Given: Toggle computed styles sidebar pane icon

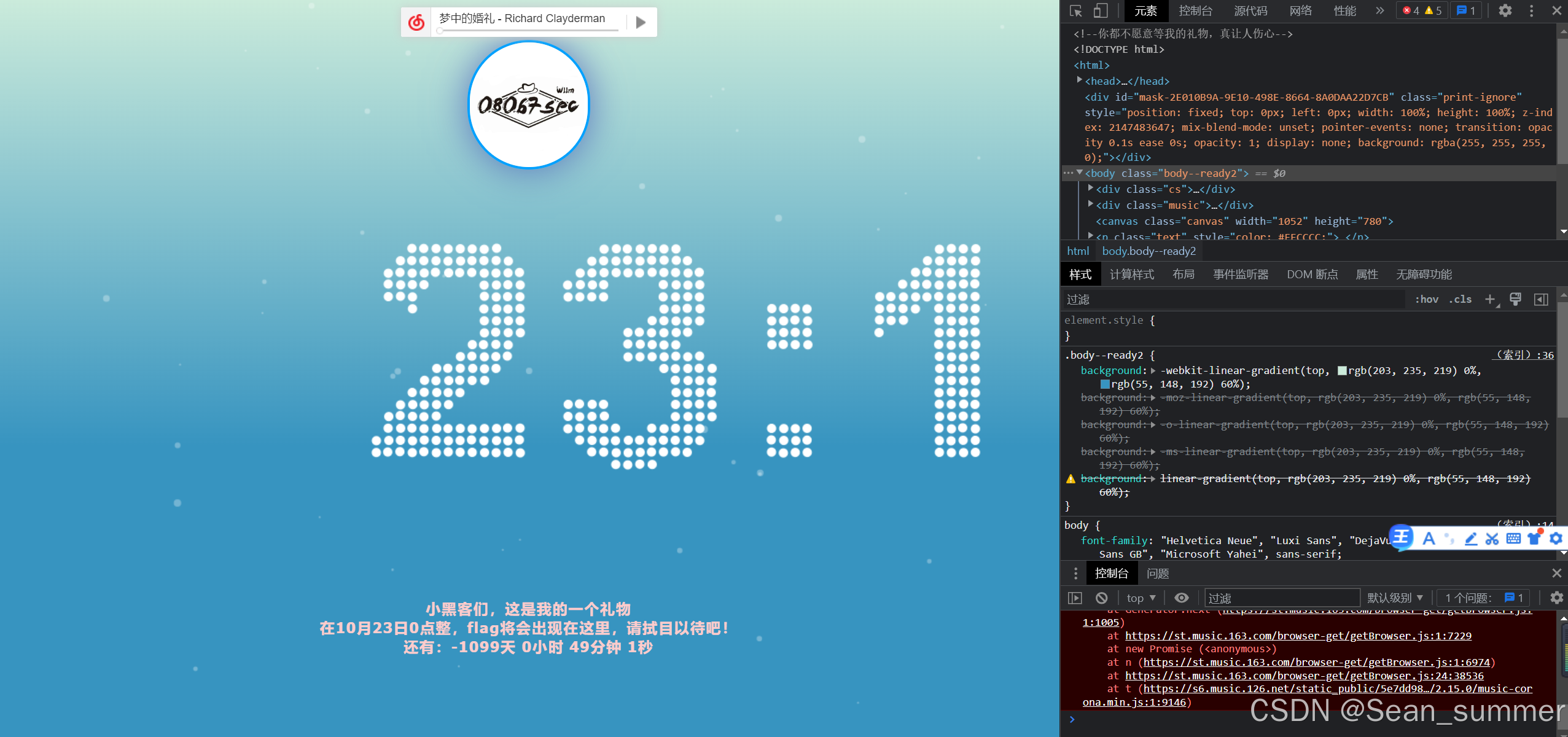Looking at the screenshot, I should [1541, 299].
